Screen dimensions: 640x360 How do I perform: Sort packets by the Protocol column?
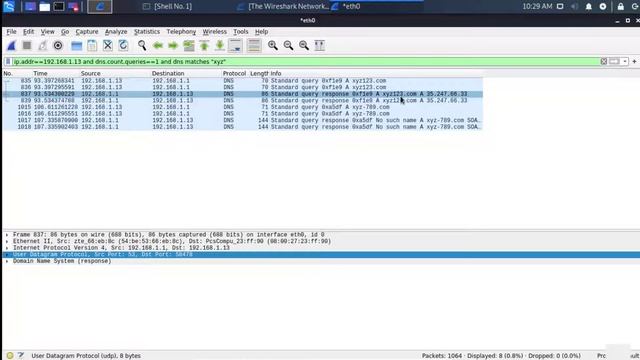pos(234,73)
